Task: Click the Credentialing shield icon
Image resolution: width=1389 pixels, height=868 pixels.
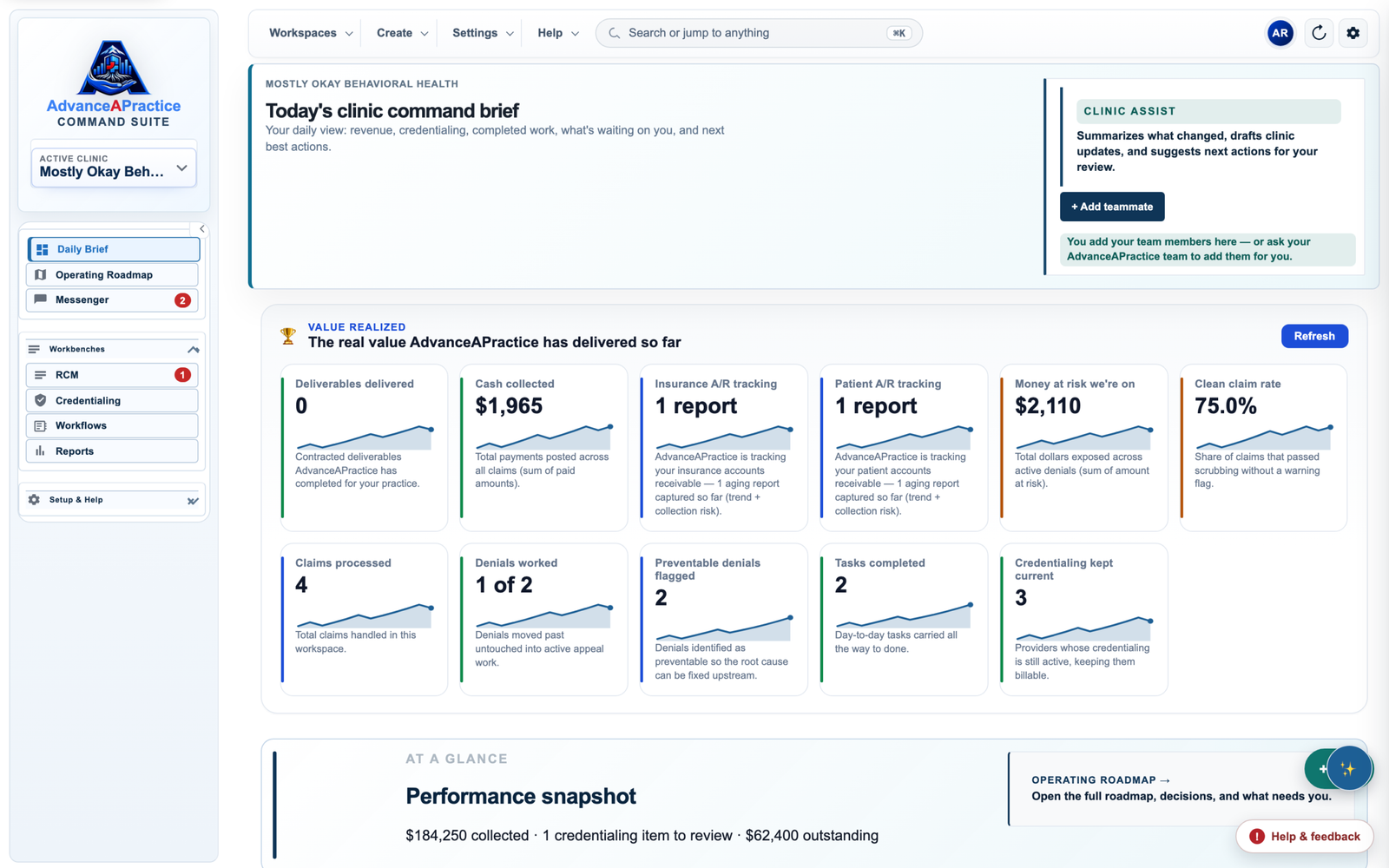Action: click(40, 400)
